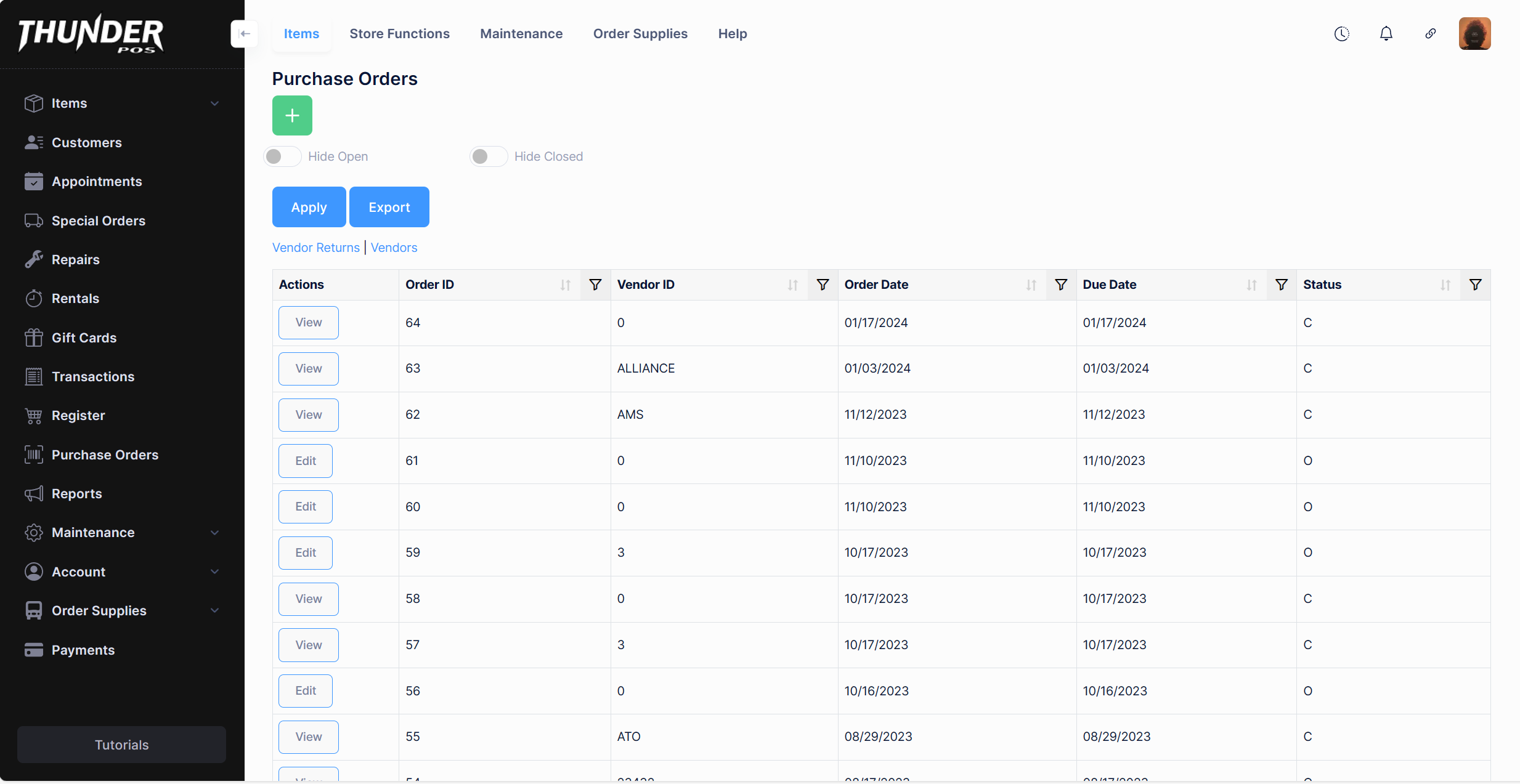Collapse the sidebar with arrow icon
This screenshot has width=1520, height=784.
tap(244, 34)
